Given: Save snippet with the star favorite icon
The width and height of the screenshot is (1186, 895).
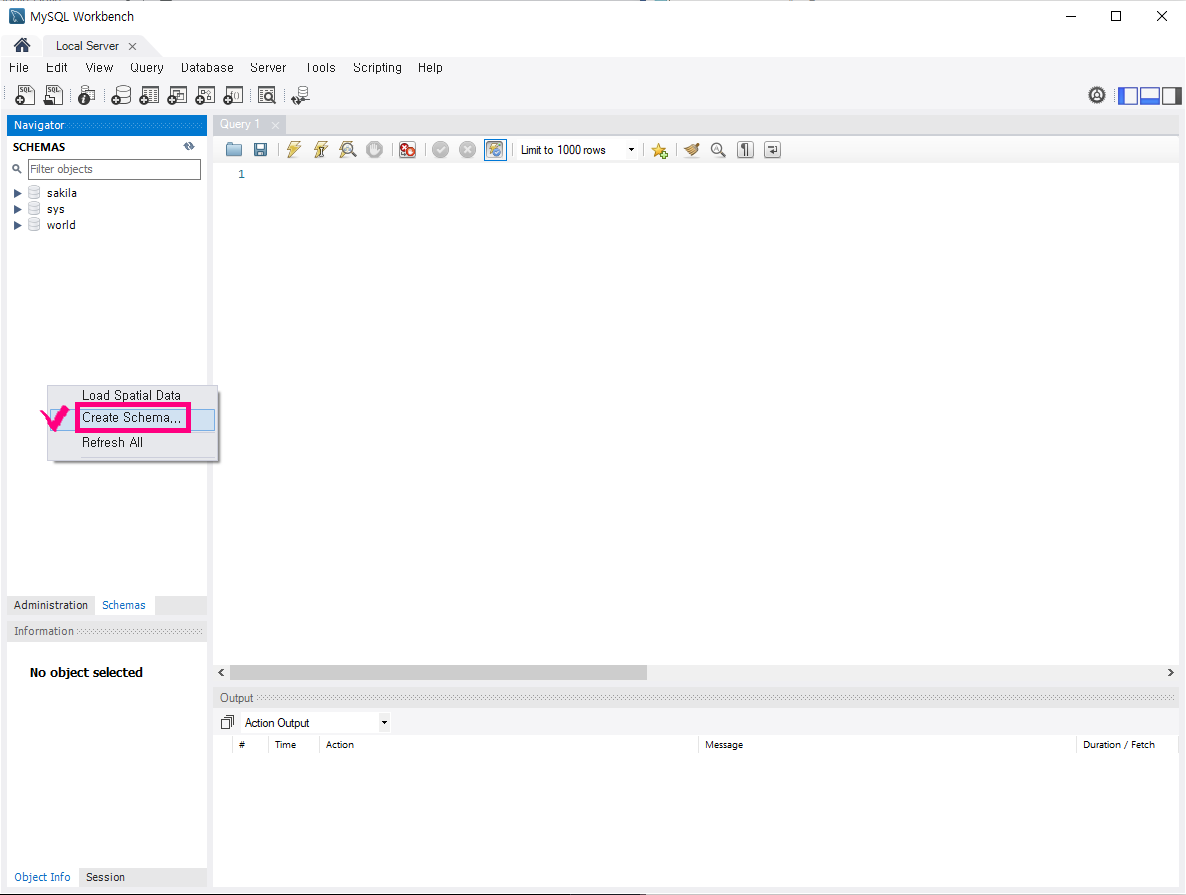Looking at the screenshot, I should pyautogui.click(x=660, y=150).
